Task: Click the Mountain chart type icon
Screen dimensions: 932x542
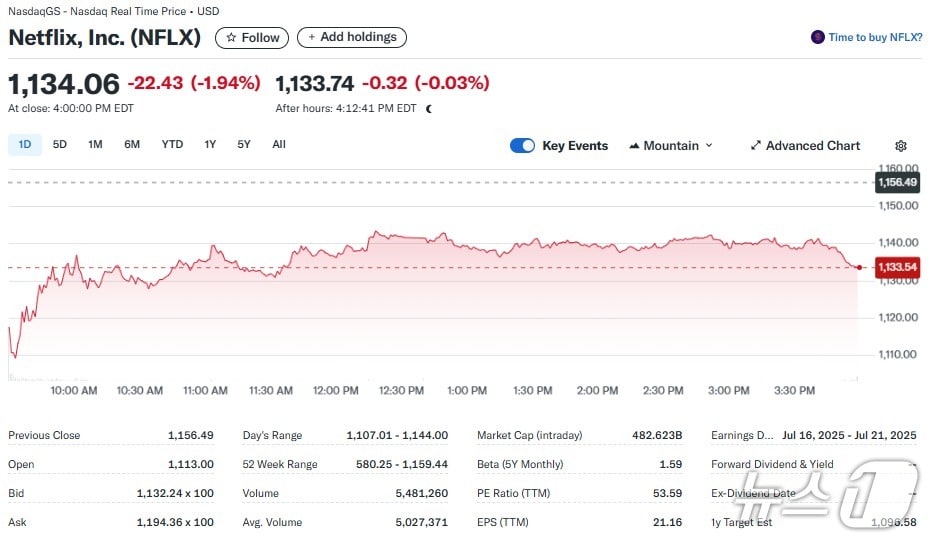Action: coord(634,146)
